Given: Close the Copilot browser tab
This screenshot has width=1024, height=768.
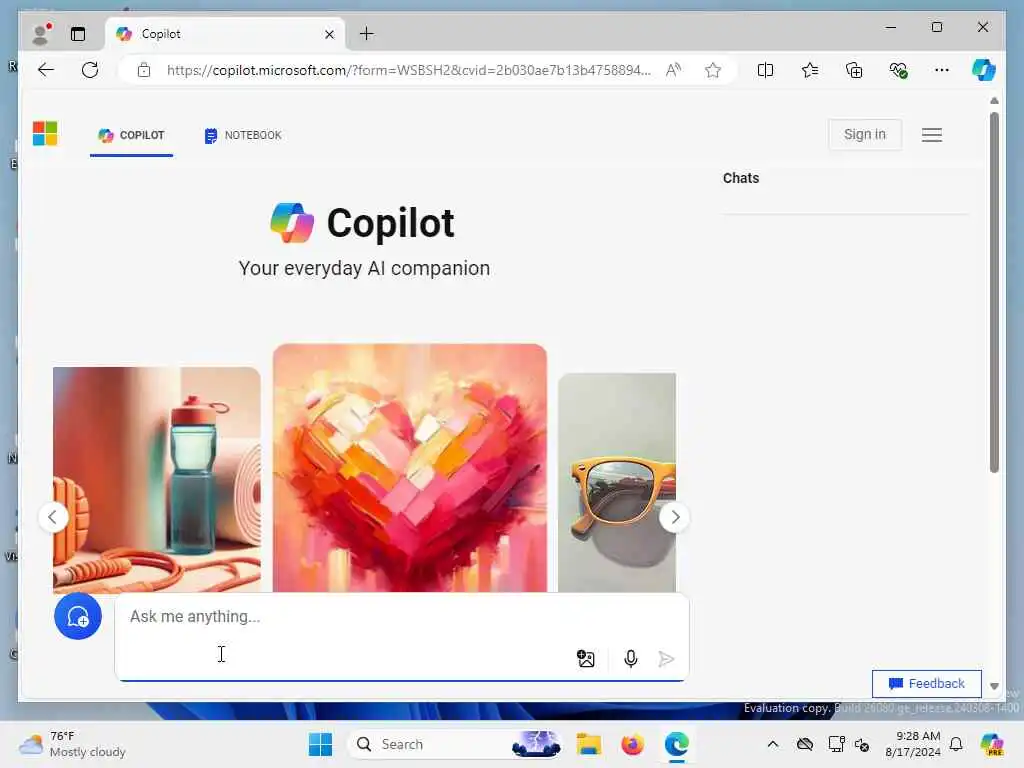Looking at the screenshot, I should click(329, 34).
